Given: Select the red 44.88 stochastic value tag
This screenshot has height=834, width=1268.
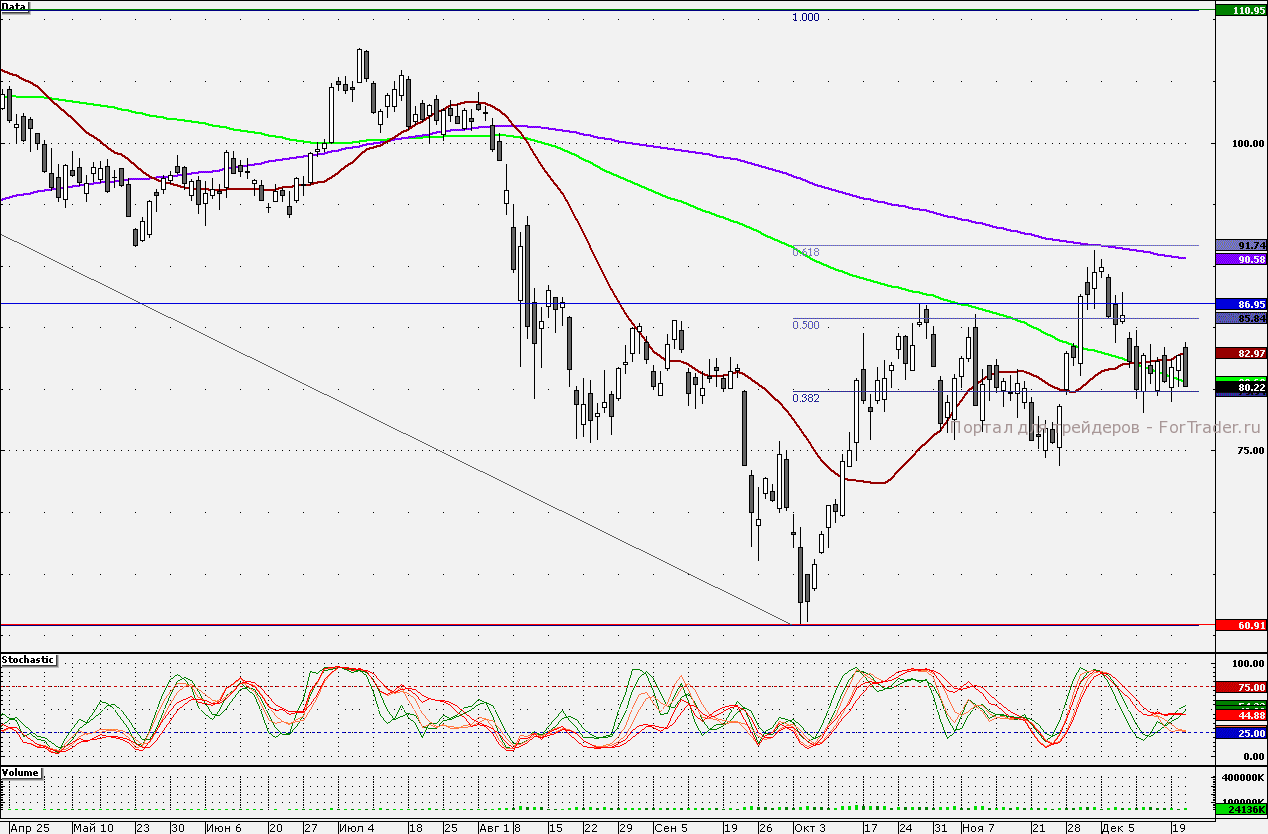Looking at the screenshot, I should click(x=1240, y=716).
